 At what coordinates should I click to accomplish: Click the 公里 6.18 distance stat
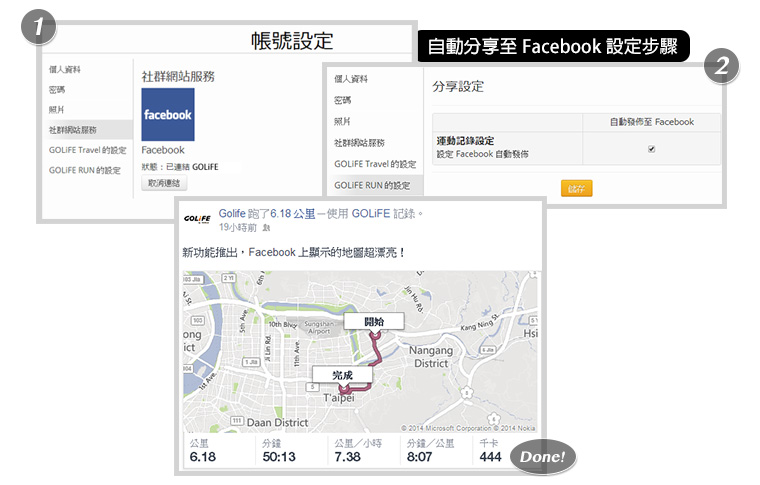click(x=203, y=450)
